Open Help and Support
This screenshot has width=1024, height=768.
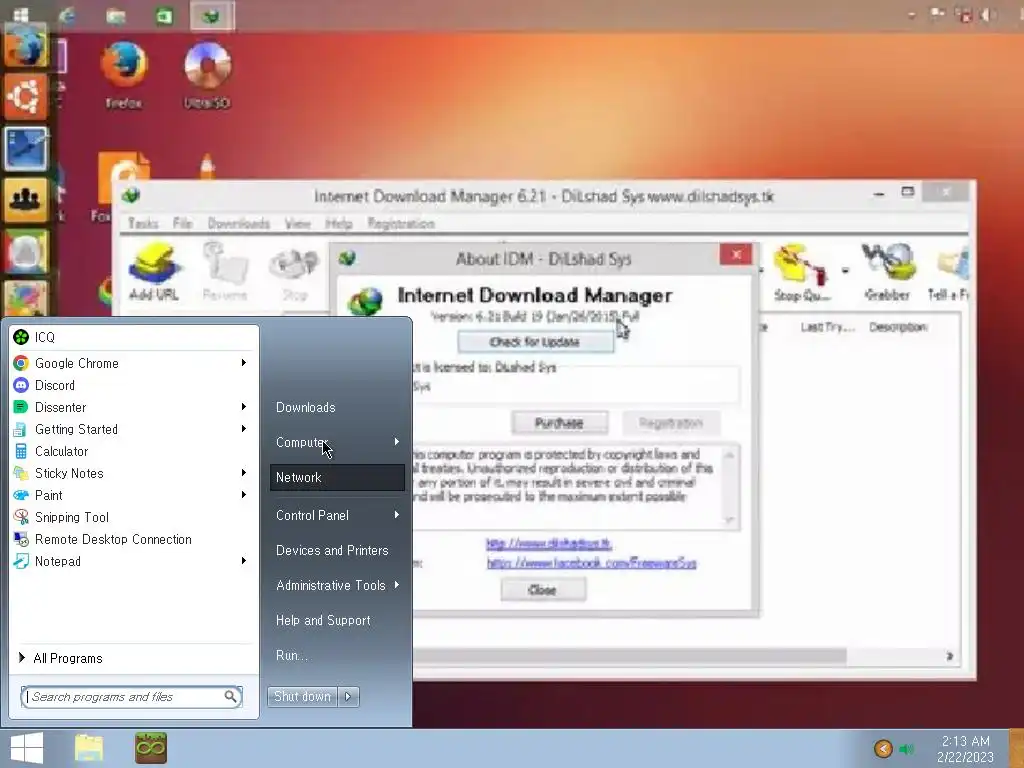tap(323, 620)
